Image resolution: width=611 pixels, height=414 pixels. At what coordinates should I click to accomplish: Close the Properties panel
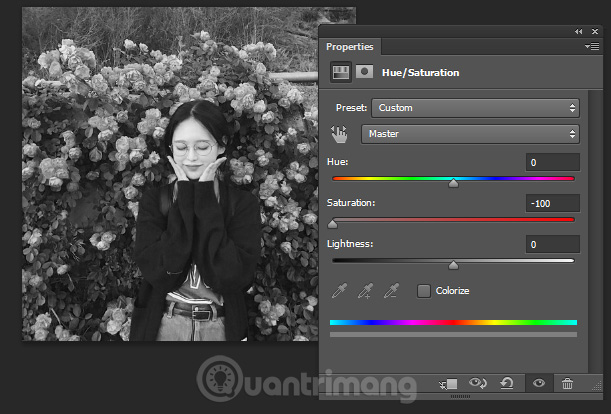click(595, 32)
